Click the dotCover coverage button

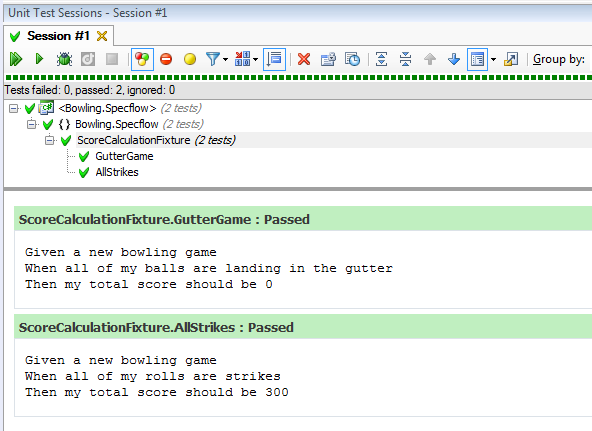coord(88,59)
